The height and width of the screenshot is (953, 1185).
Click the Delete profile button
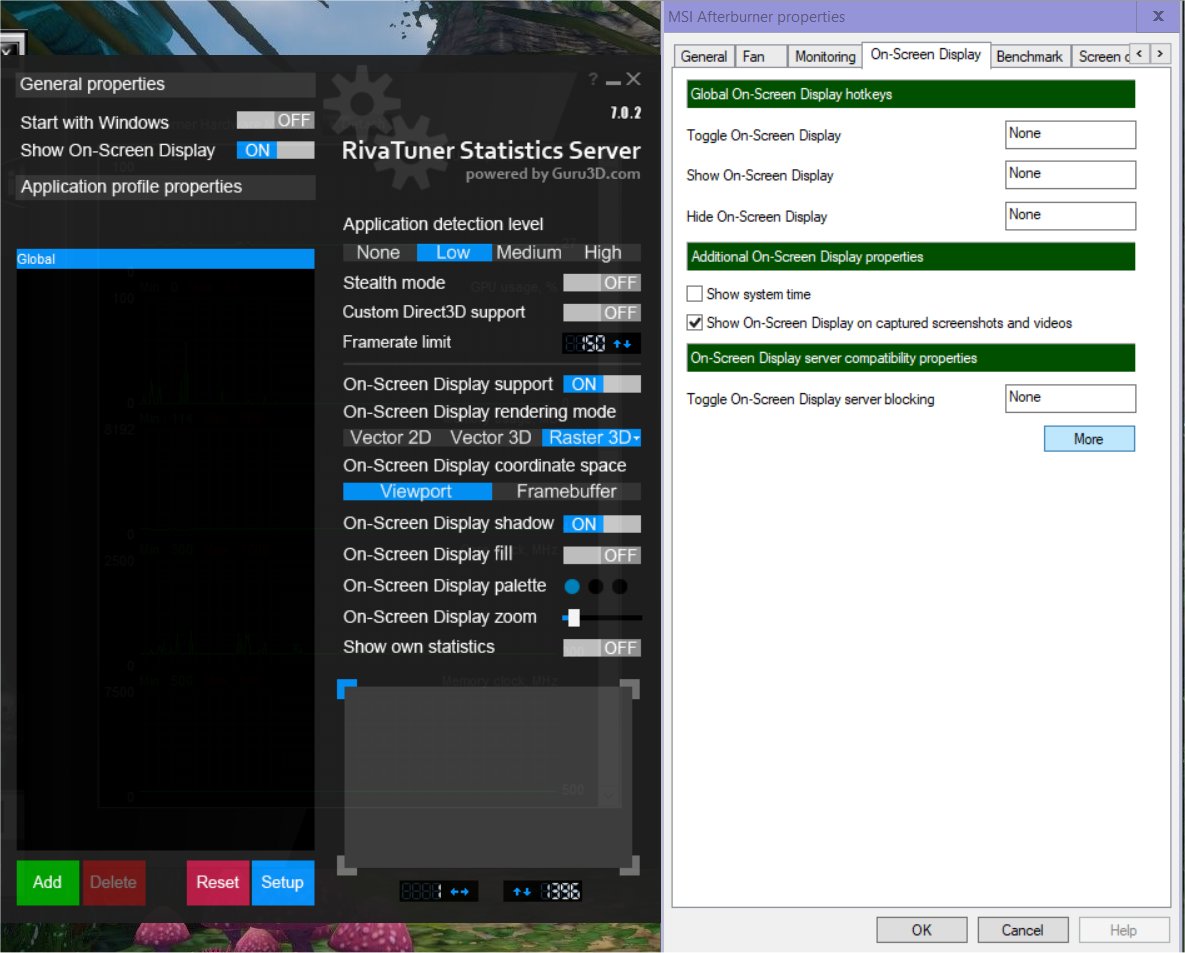click(x=113, y=882)
